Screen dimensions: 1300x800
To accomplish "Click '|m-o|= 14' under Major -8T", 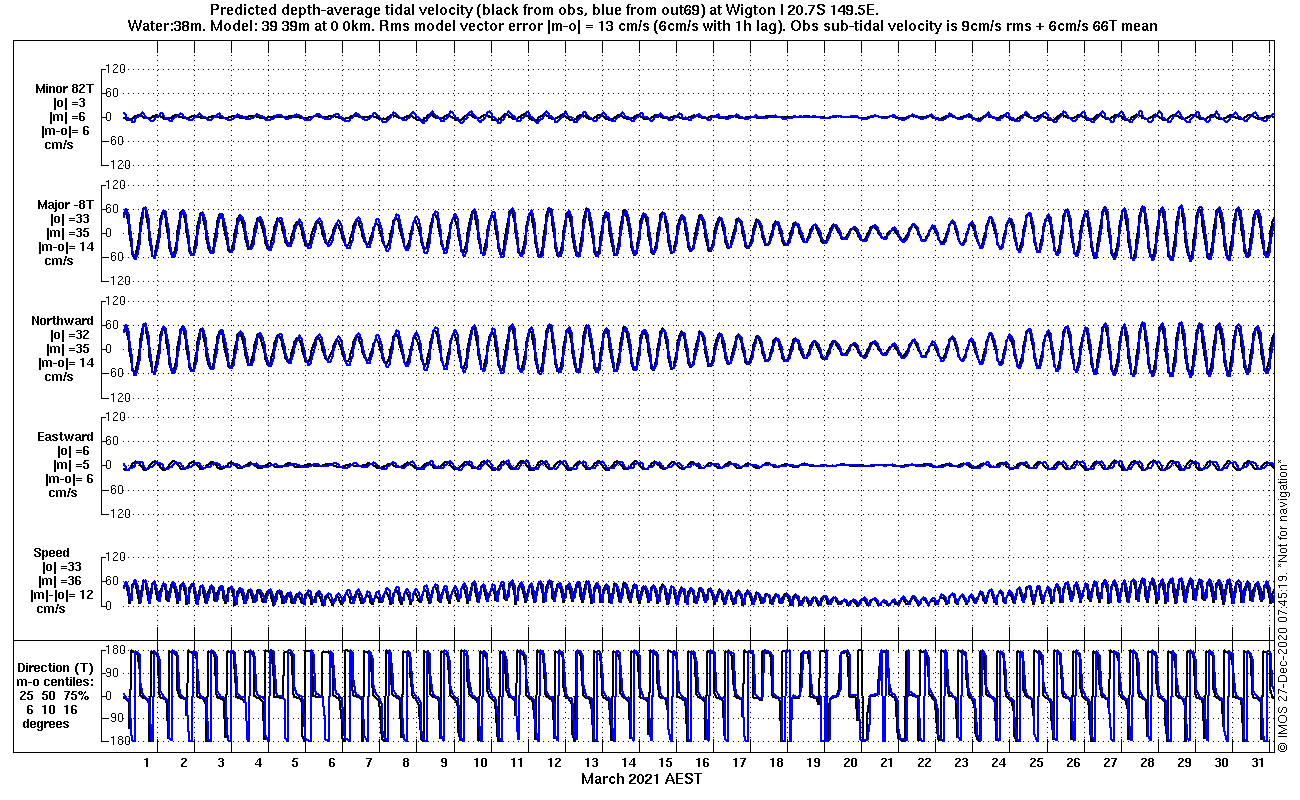I will coord(66,247).
